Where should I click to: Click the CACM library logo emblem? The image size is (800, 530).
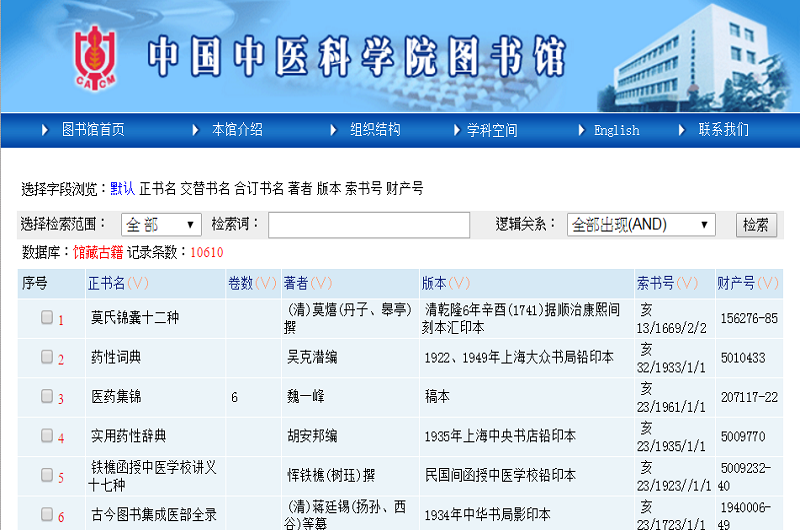[95, 58]
